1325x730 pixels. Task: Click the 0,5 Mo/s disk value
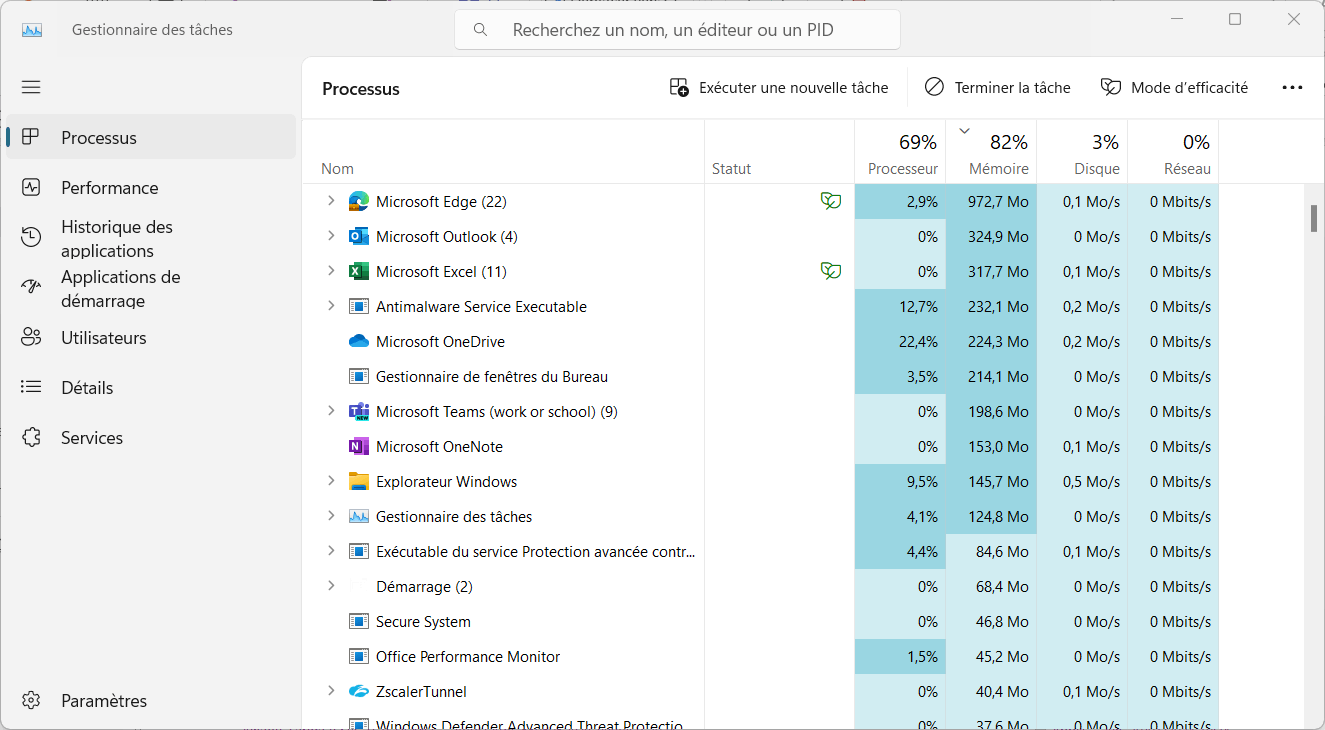[1090, 481]
